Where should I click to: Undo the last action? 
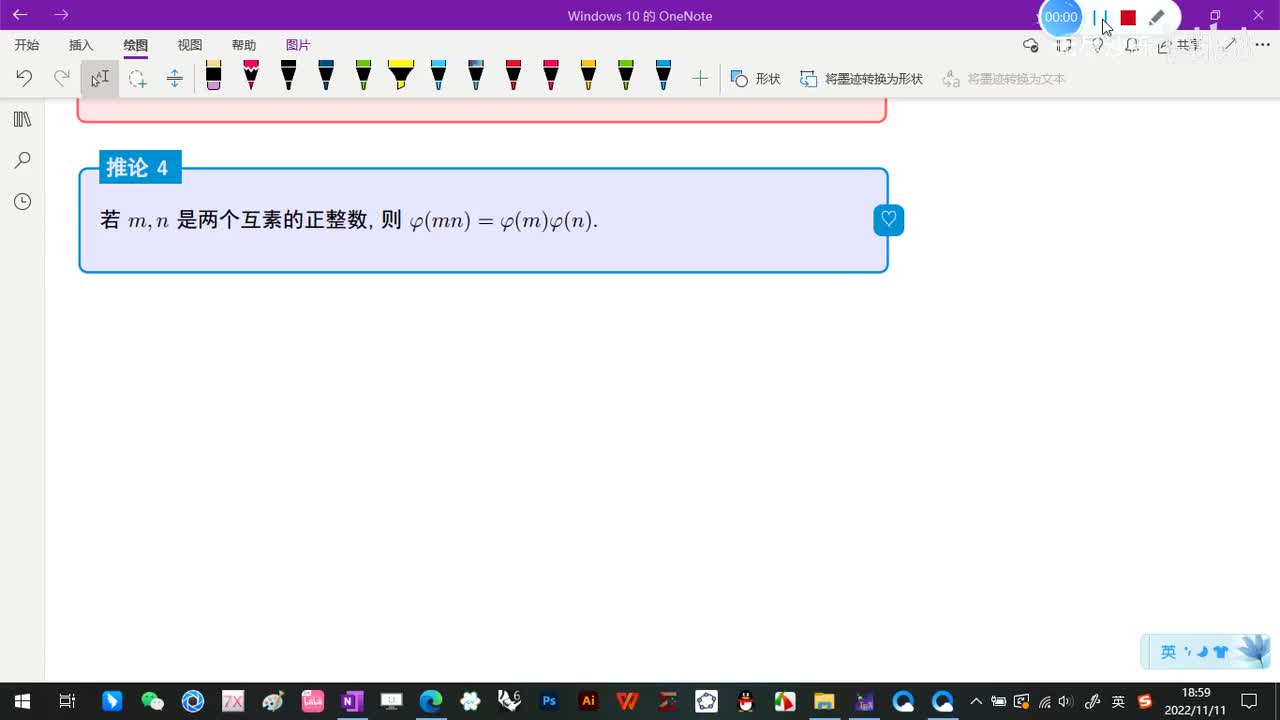coord(24,78)
